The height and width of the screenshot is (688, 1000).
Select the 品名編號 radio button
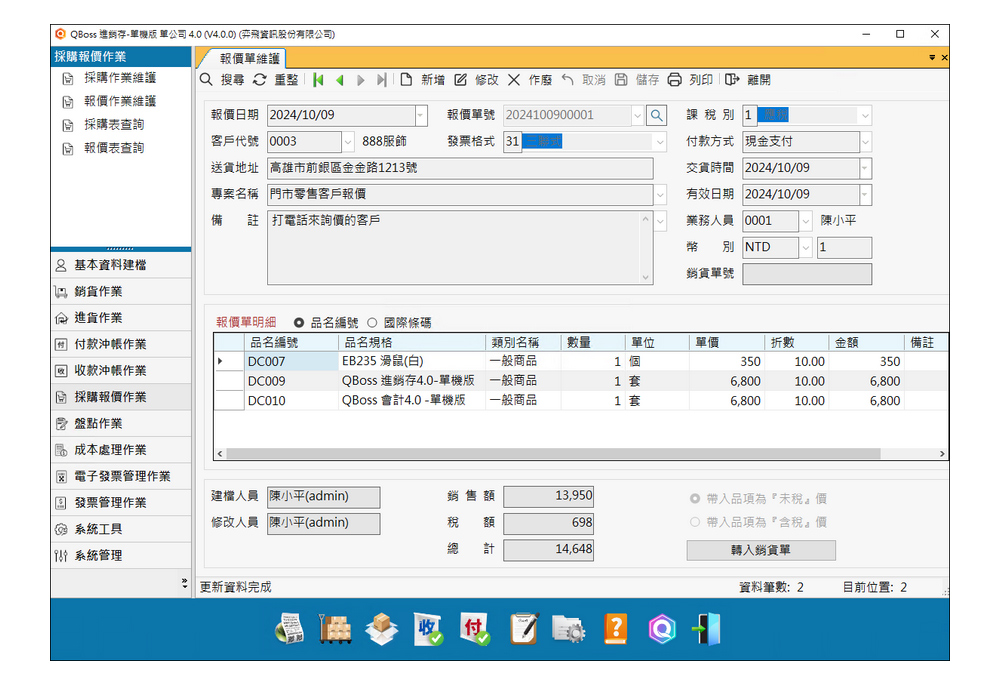click(x=299, y=323)
